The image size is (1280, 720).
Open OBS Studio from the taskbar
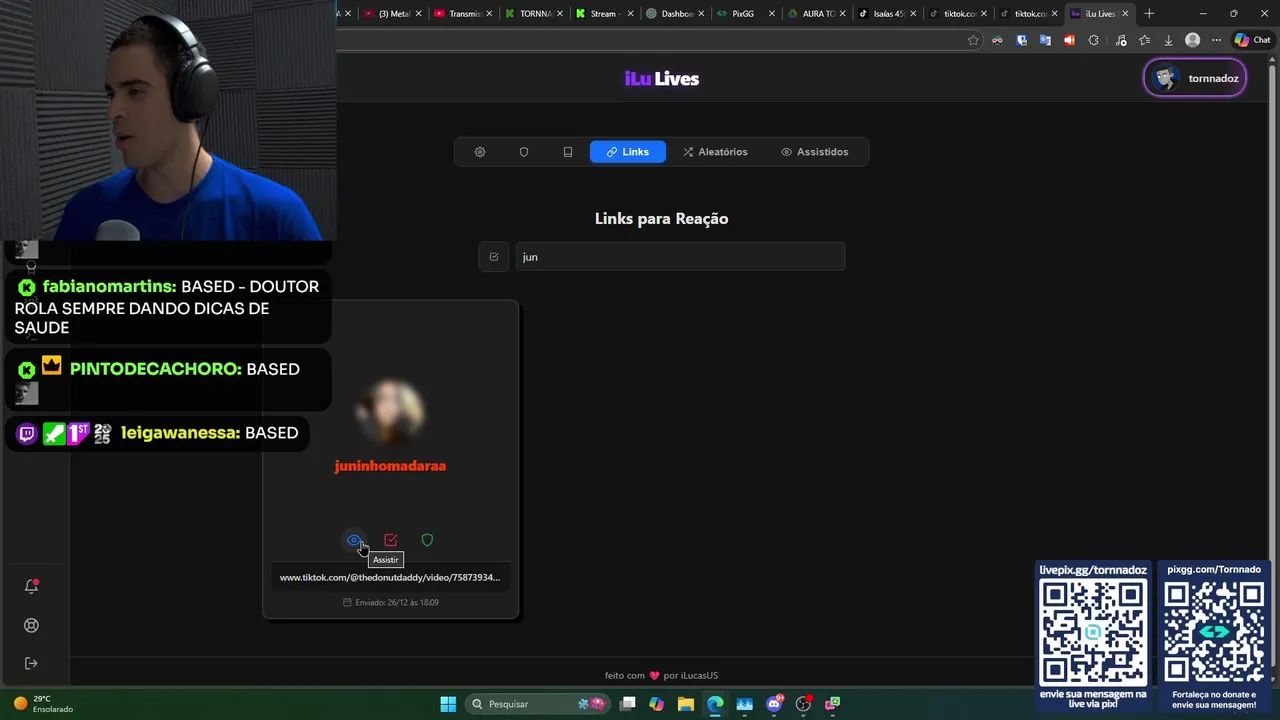pyautogui.click(x=803, y=704)
